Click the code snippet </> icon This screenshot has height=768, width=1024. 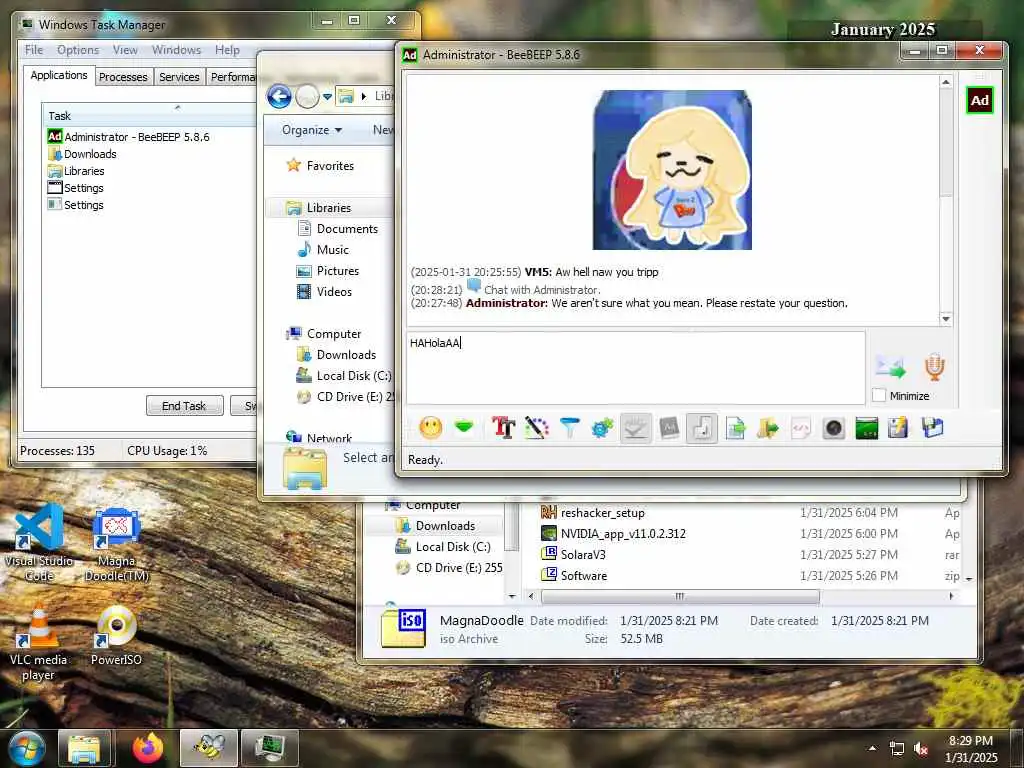click(801, 428)
